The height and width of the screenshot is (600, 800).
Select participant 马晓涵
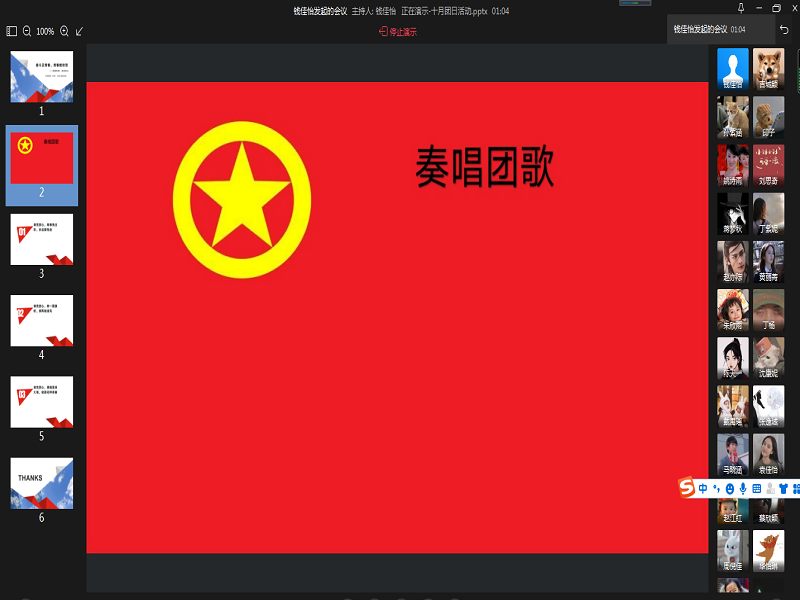point(733,455)
